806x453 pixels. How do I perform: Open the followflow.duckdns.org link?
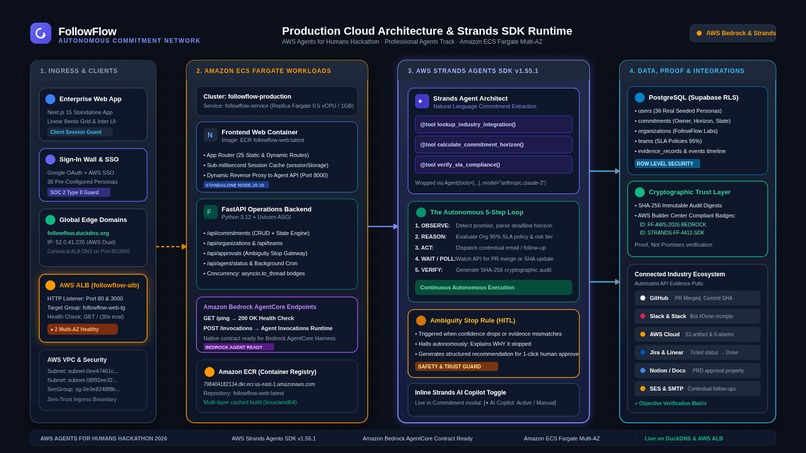pyautogui.click(x=78, y=233)
